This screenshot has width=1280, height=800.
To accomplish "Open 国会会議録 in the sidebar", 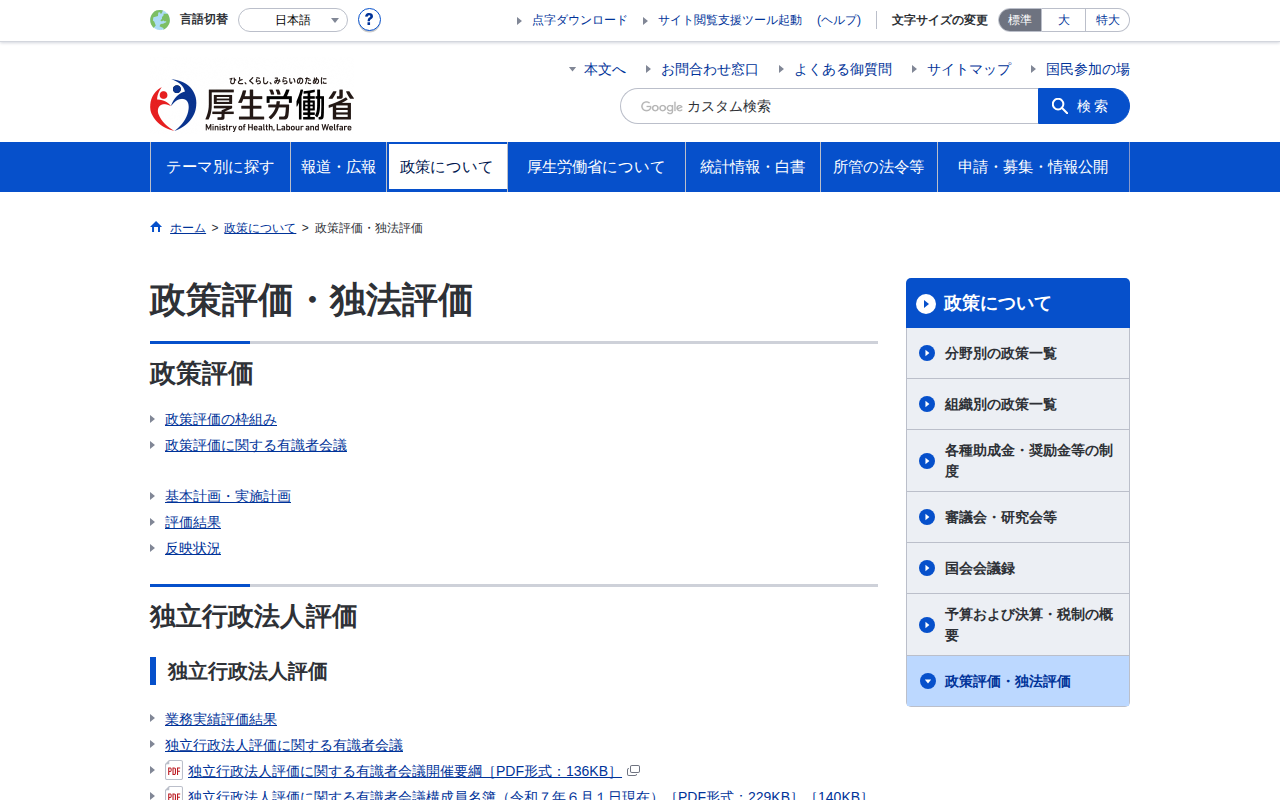I will click(x=1018, y=568).
